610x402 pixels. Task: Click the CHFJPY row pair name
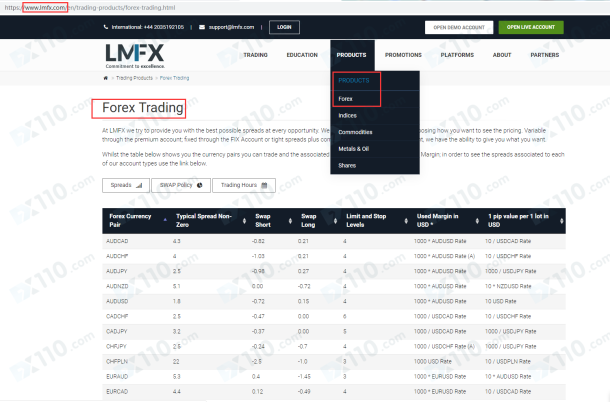pos(116,346)
